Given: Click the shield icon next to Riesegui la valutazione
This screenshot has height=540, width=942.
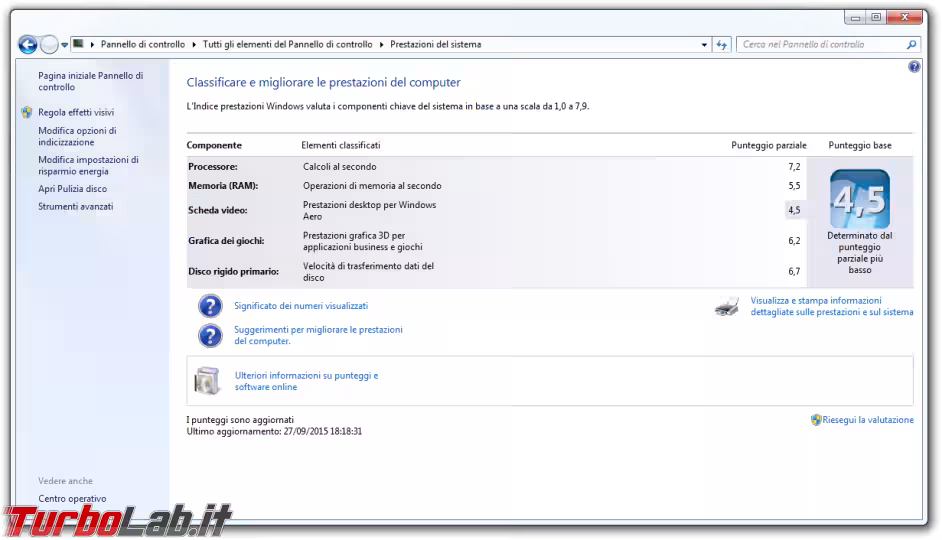Looking at the screenshot, I should [816, 420].
